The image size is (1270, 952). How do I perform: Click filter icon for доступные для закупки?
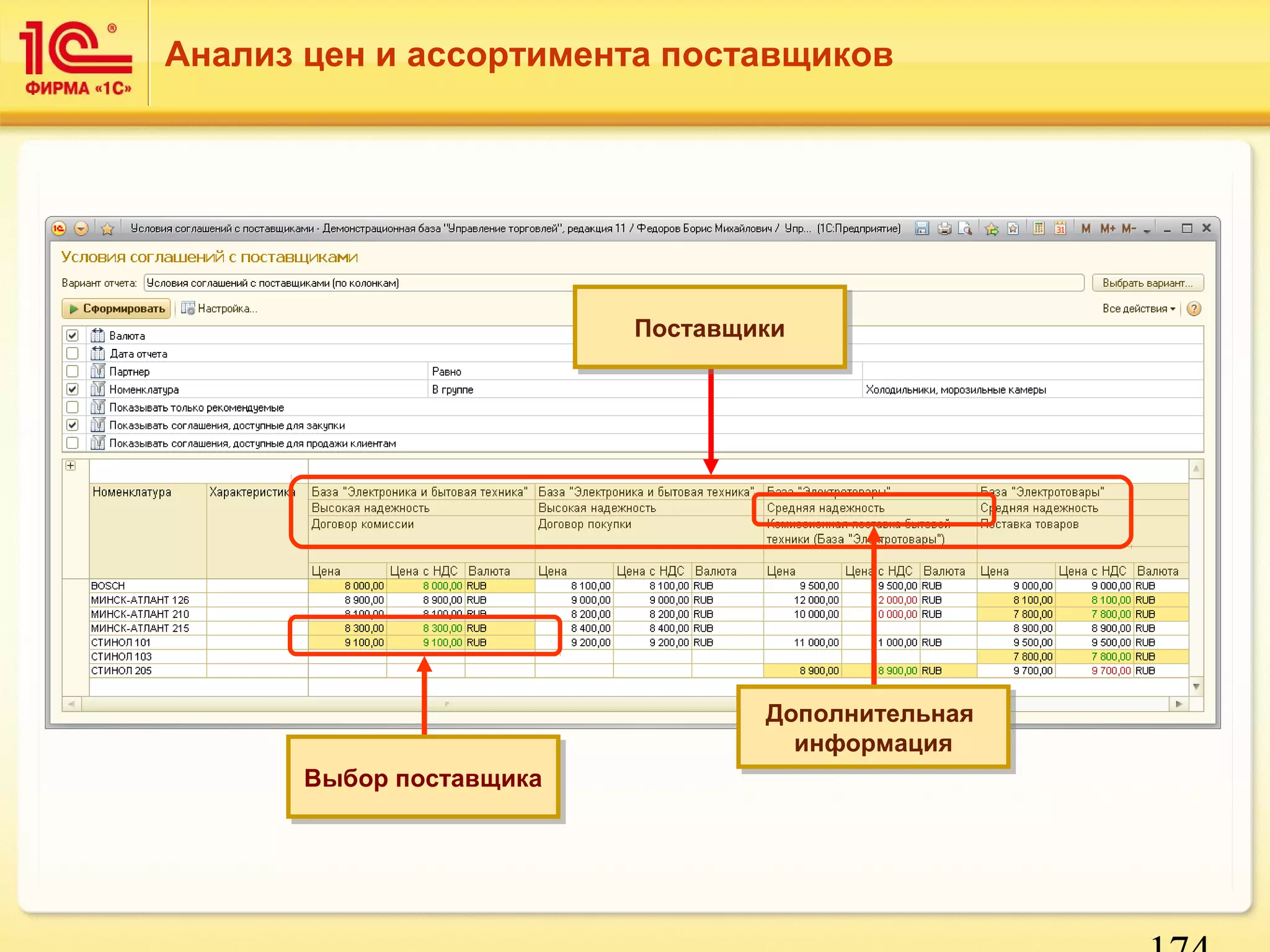pyautogui.click(x=98, y=425)
